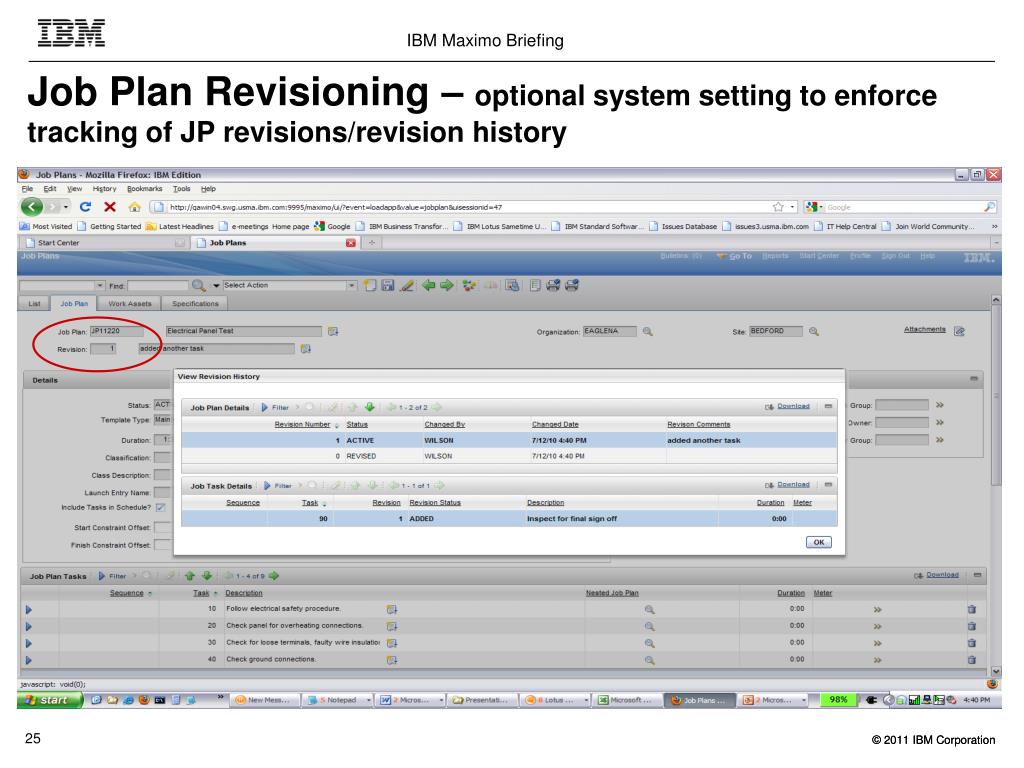Click the Firefox reload button
This screenshot has width=1024, height=768.
(x=85, y=207)
